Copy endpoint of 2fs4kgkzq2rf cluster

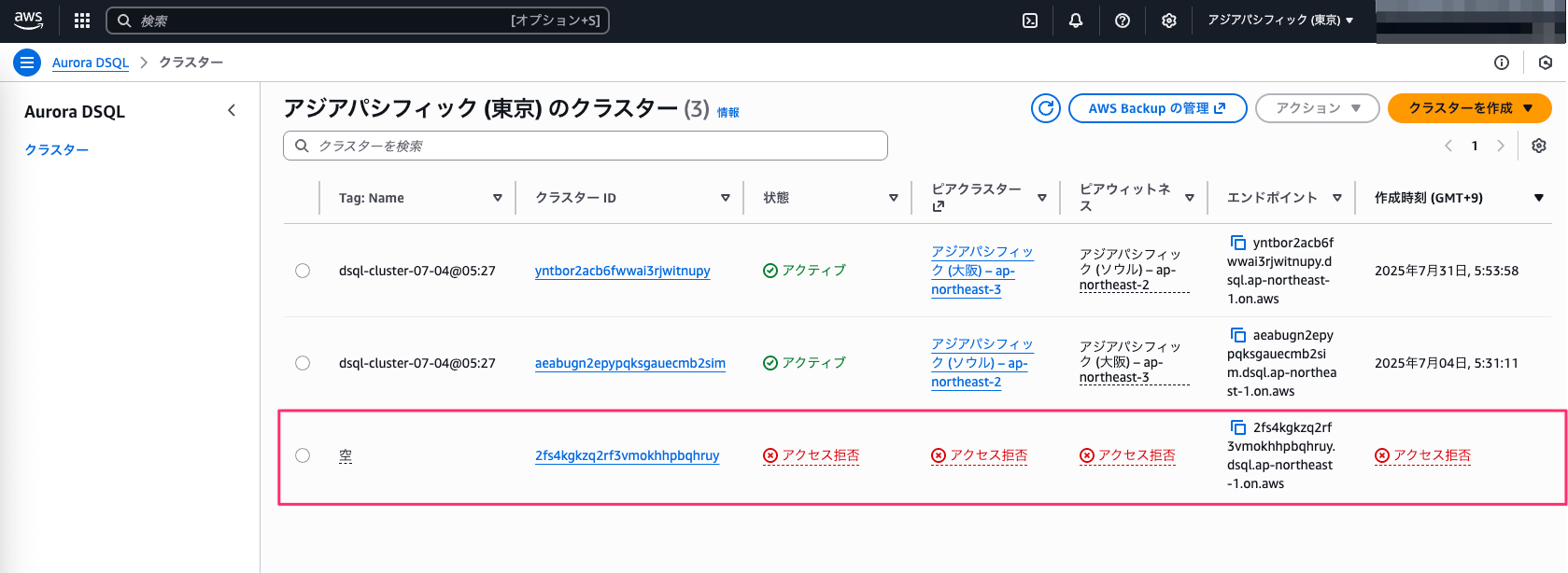coord(1238,427)
